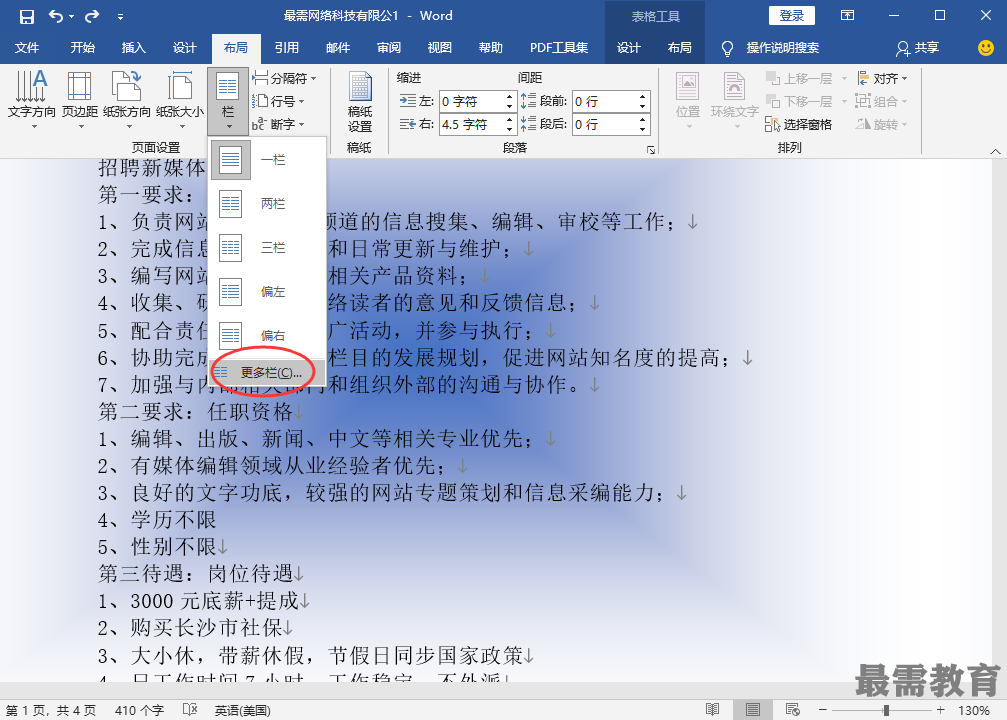Open the quick access toolbar customize arrow
The height and width of the screenshot is (720, 1007).
click(120, 17)
